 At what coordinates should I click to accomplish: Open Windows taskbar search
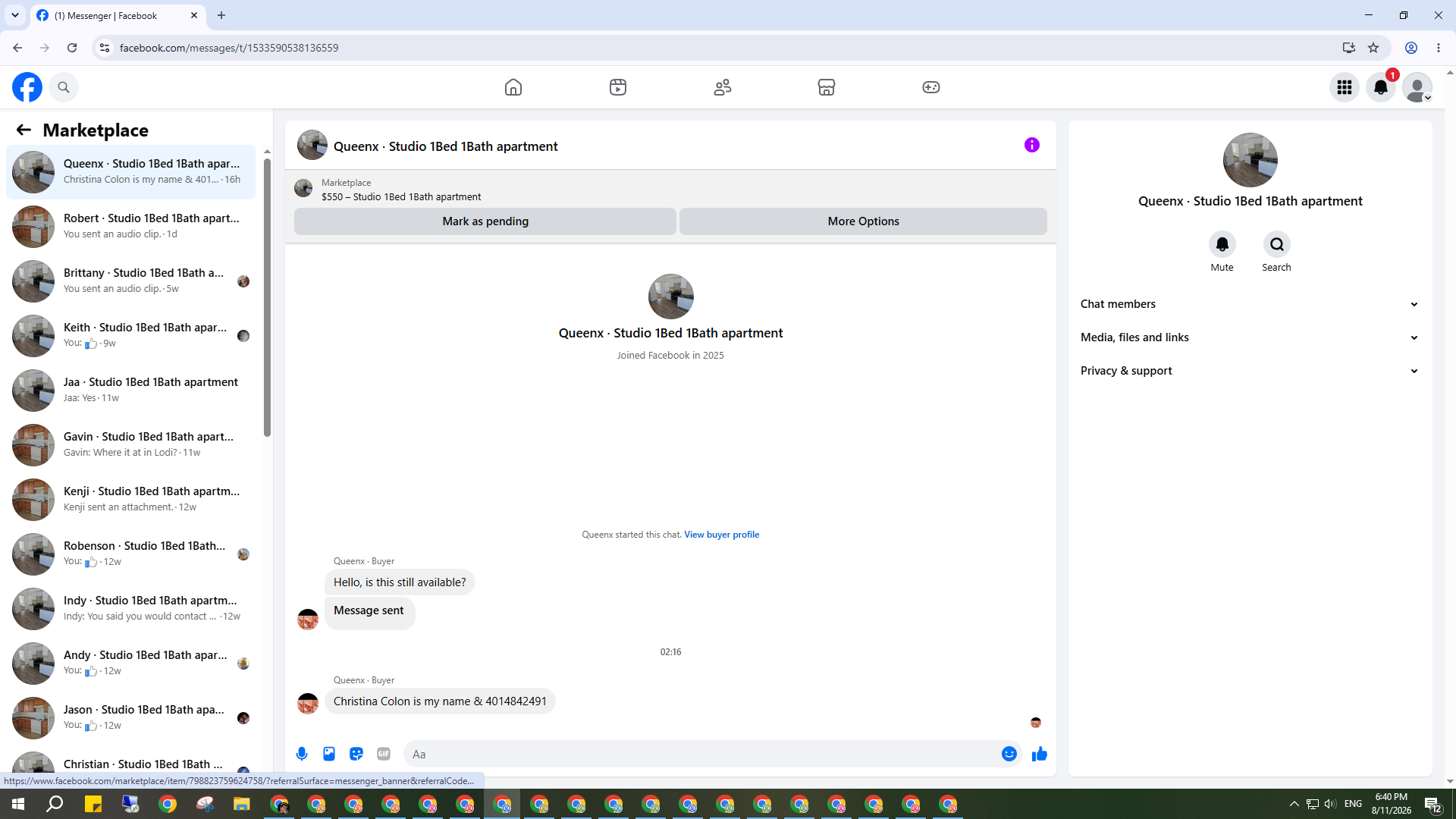tap(55, 804)
